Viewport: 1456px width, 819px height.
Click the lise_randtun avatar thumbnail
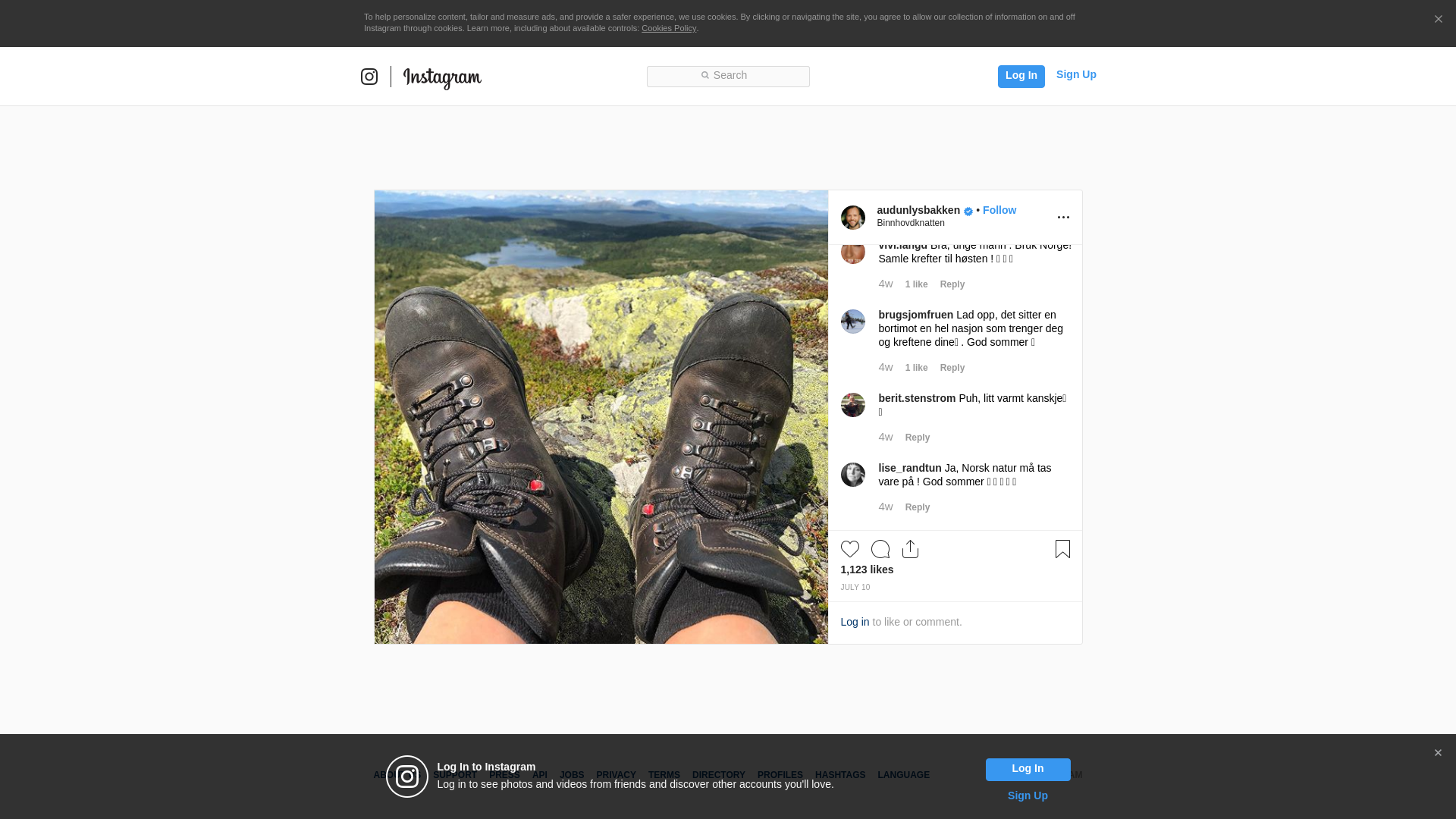pyautogui.click(x=853, y=475)
